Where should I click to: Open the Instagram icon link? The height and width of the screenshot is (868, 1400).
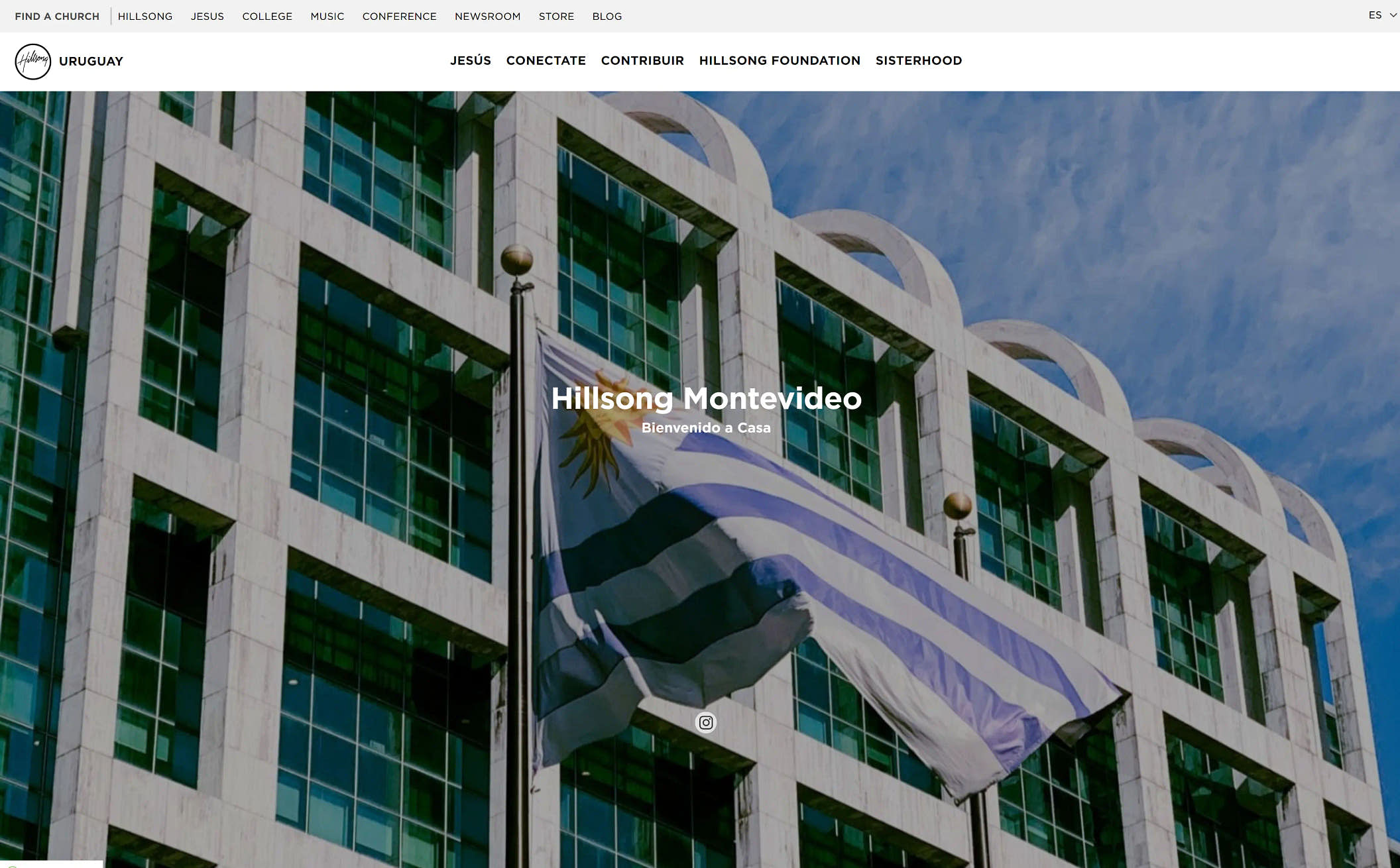coord(706,722)
